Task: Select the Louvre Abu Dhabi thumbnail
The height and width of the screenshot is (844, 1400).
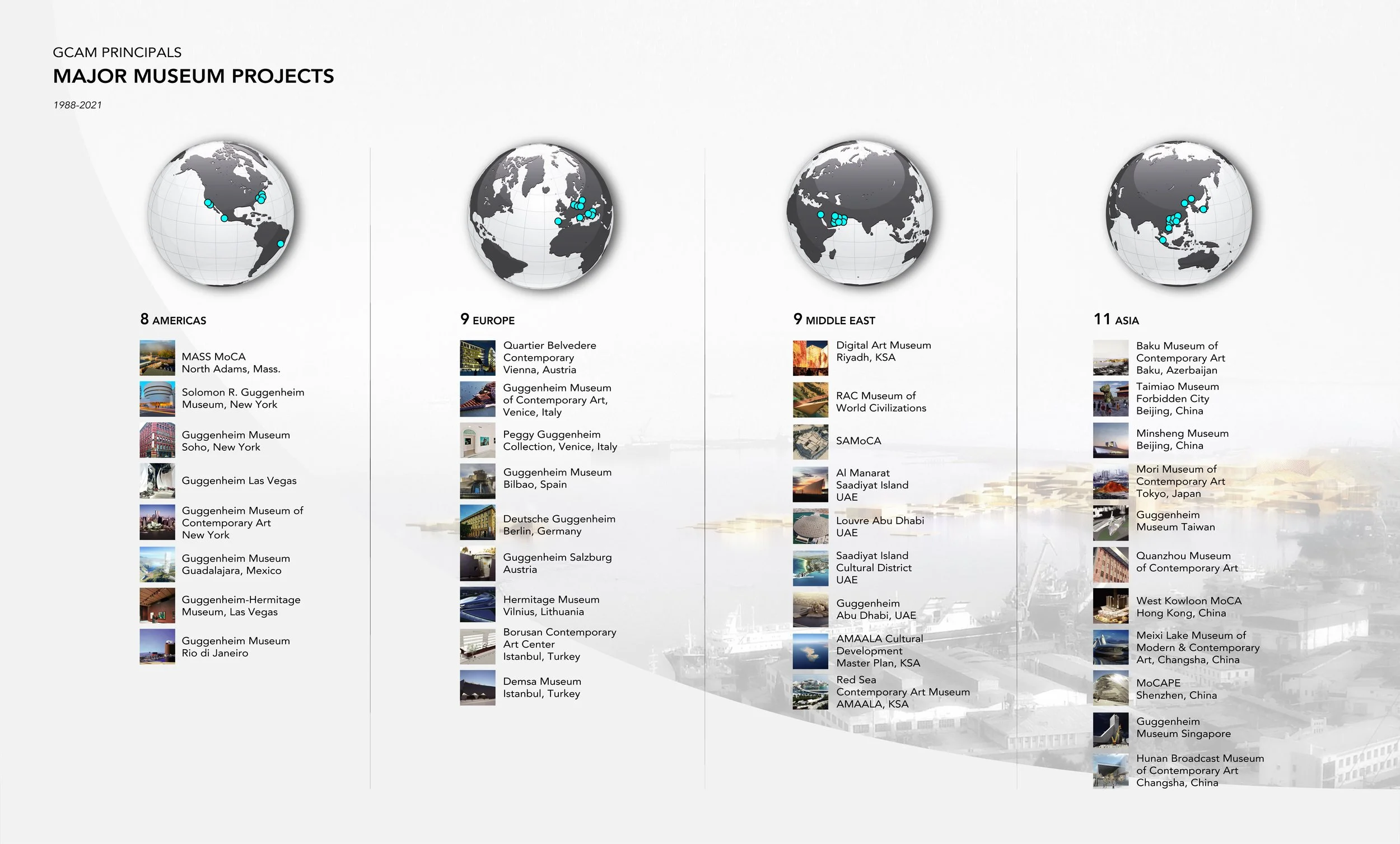Action: point(810,526)
